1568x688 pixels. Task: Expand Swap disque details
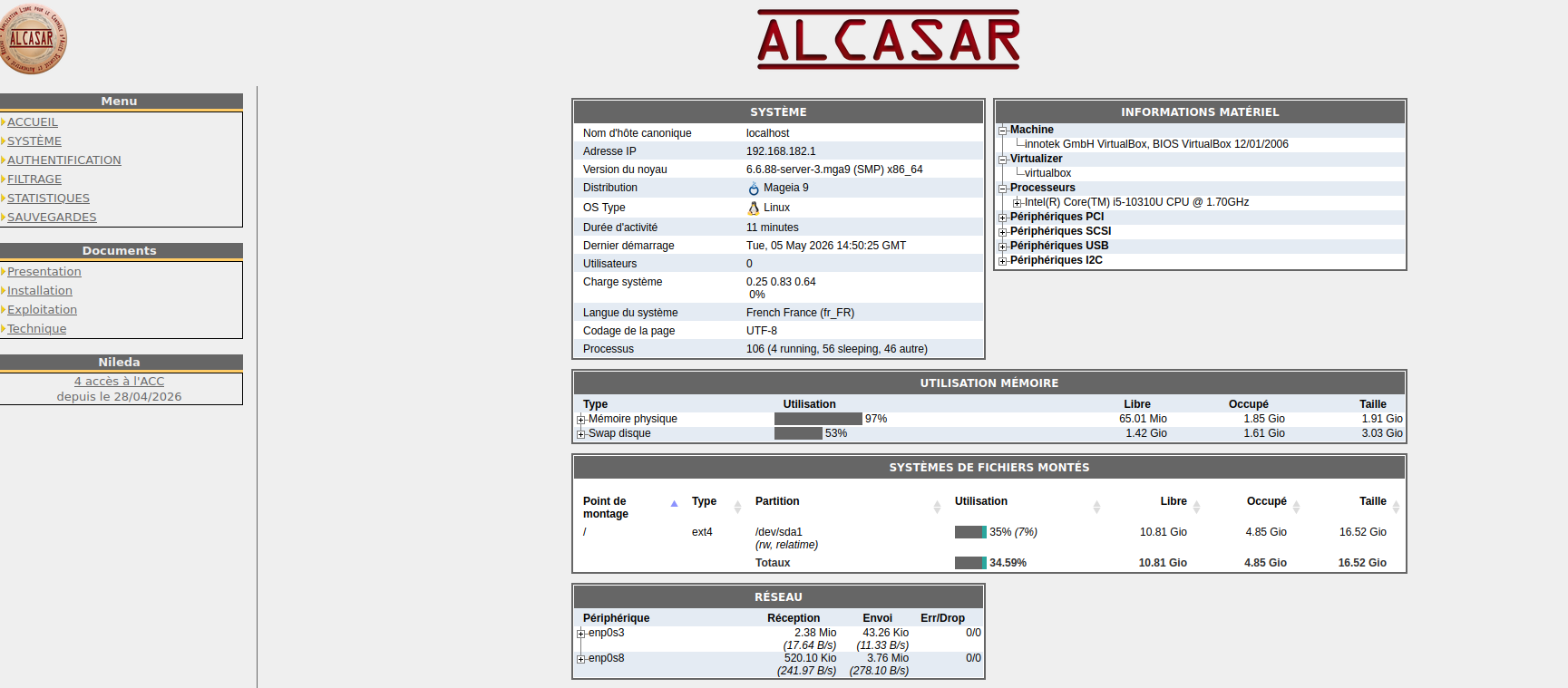[x=581, y=434]
